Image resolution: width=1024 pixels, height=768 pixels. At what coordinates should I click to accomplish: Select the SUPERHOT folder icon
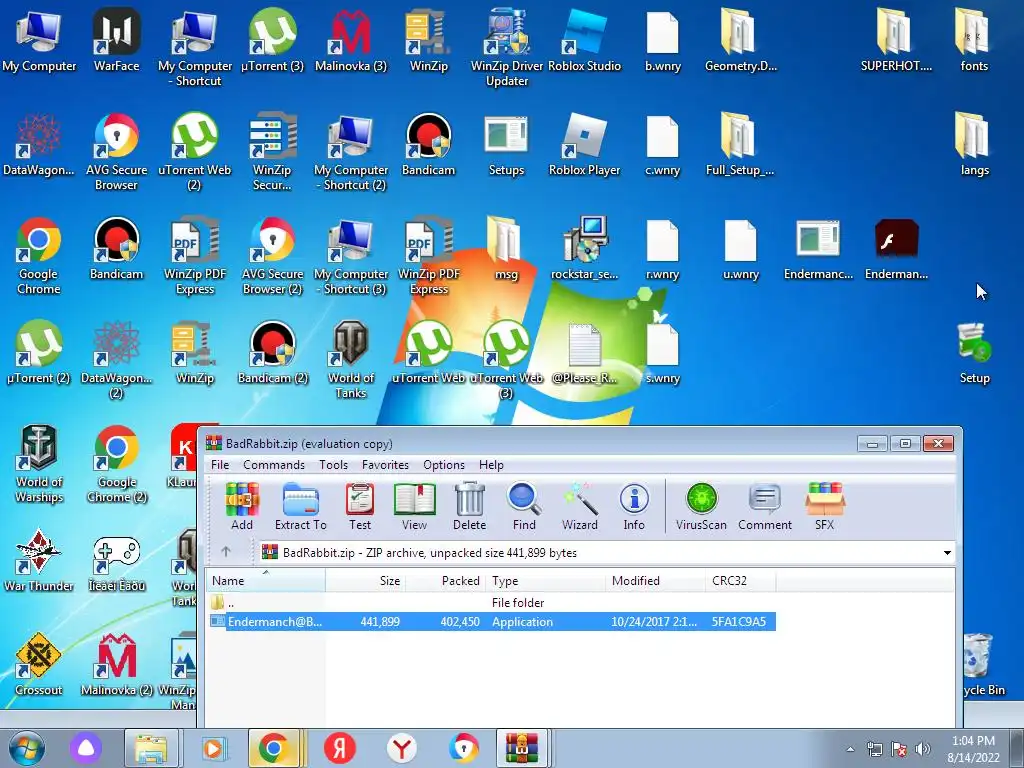(896, 40)
